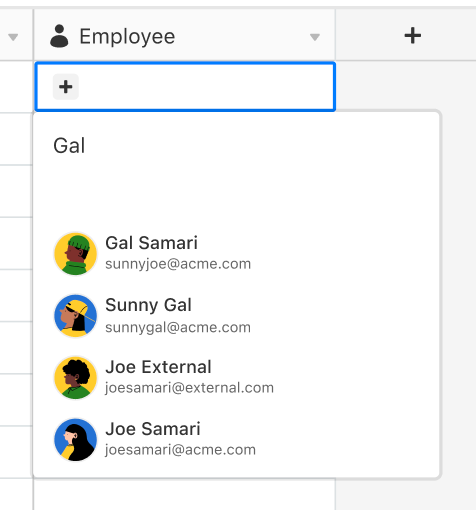This screenshot has height=510, width=476.
Task: Select Joe Samari's avatar
Action: pyautogui.click(x=76, y=440)
